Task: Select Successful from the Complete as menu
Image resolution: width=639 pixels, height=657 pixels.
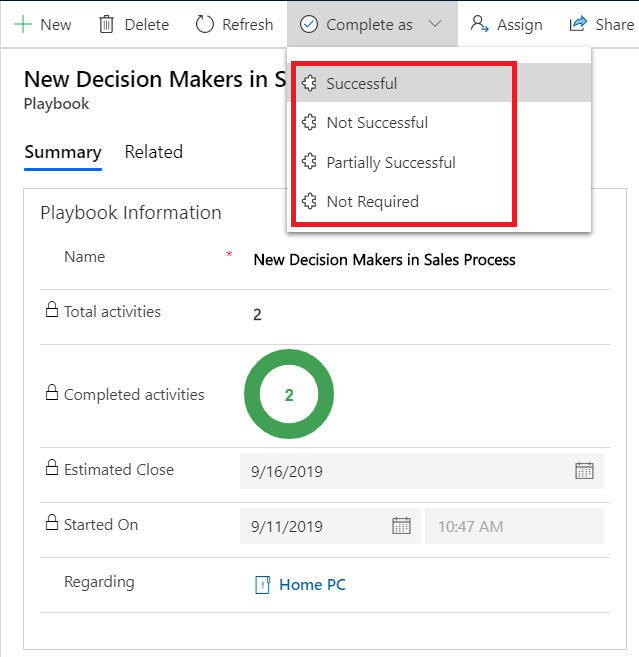Action: point(361,84)
